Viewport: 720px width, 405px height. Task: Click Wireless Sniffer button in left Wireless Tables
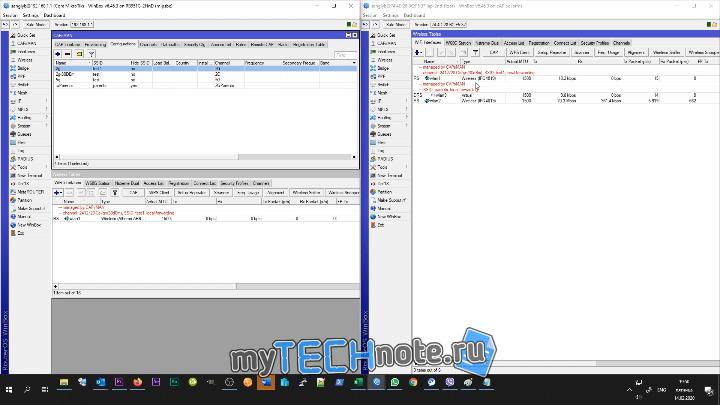(306, 193)
